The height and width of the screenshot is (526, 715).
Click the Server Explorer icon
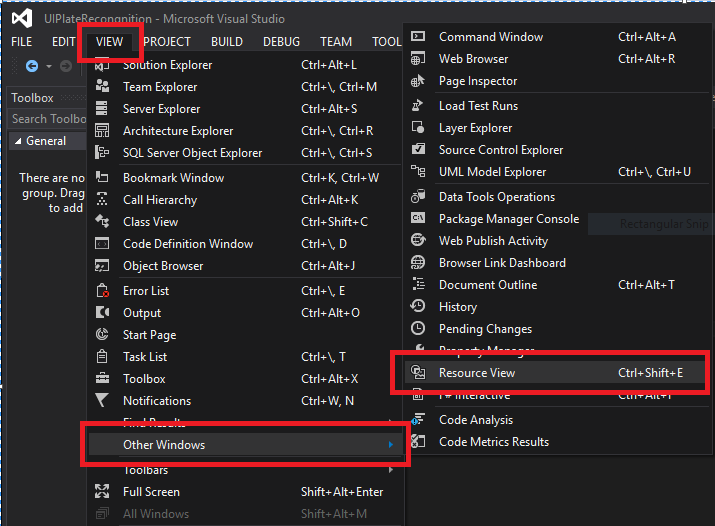point(101,108)
